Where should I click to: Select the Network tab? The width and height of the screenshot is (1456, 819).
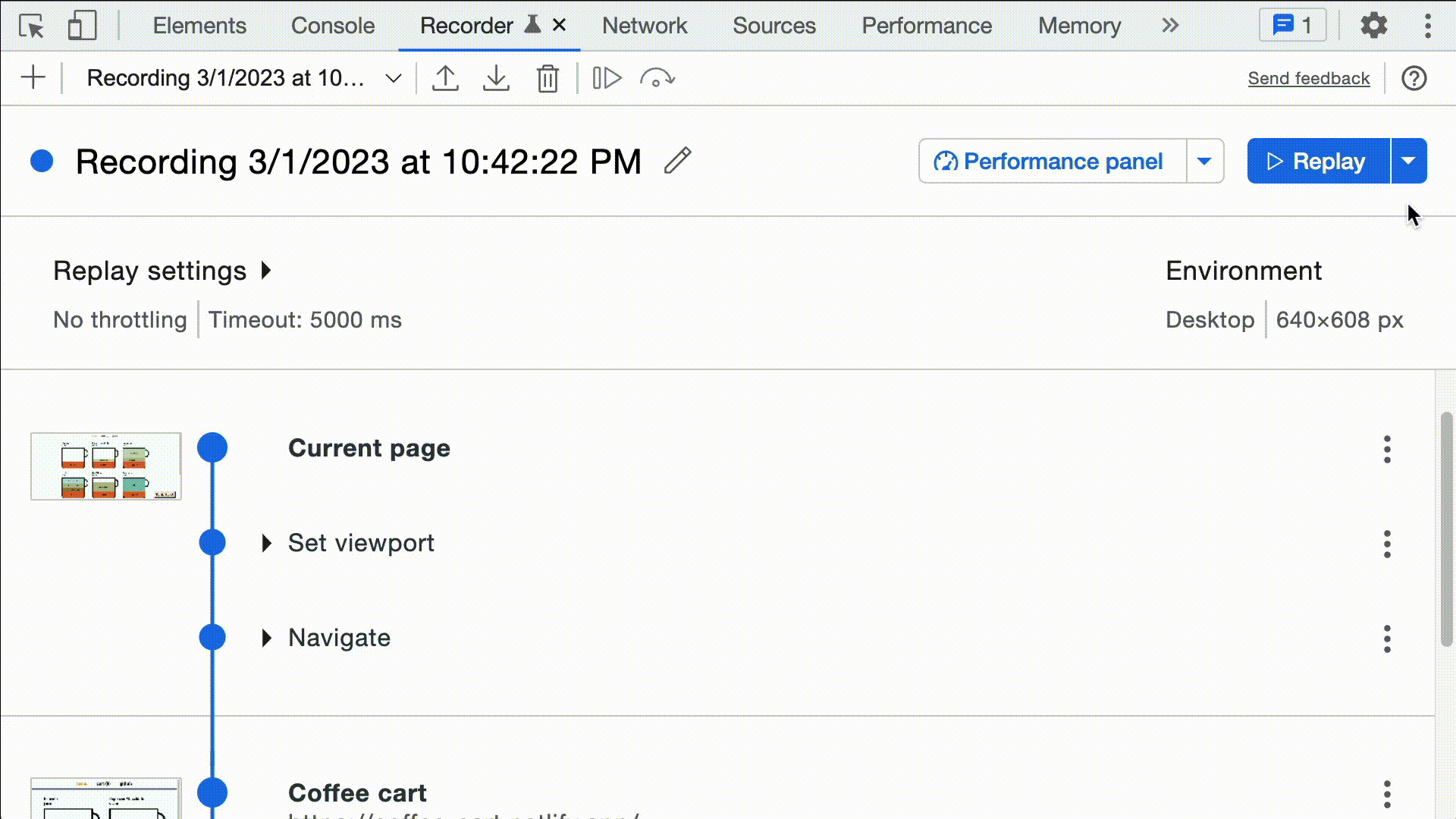(643, 25)
